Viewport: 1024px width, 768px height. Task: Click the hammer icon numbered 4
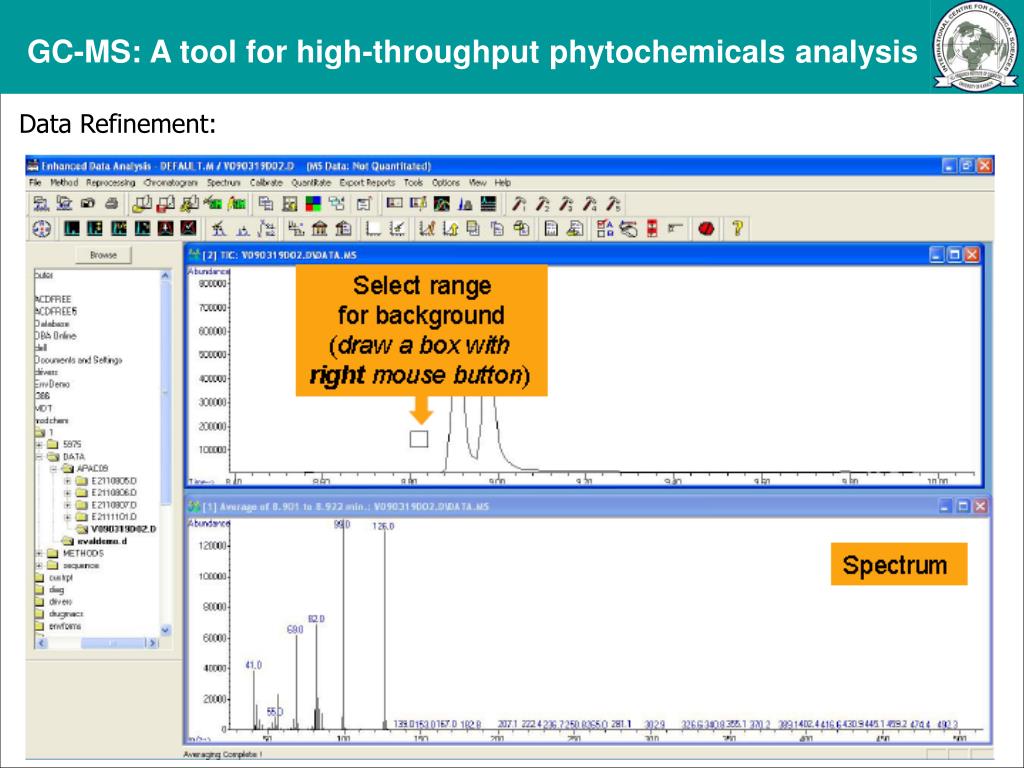tap(589, 204)
